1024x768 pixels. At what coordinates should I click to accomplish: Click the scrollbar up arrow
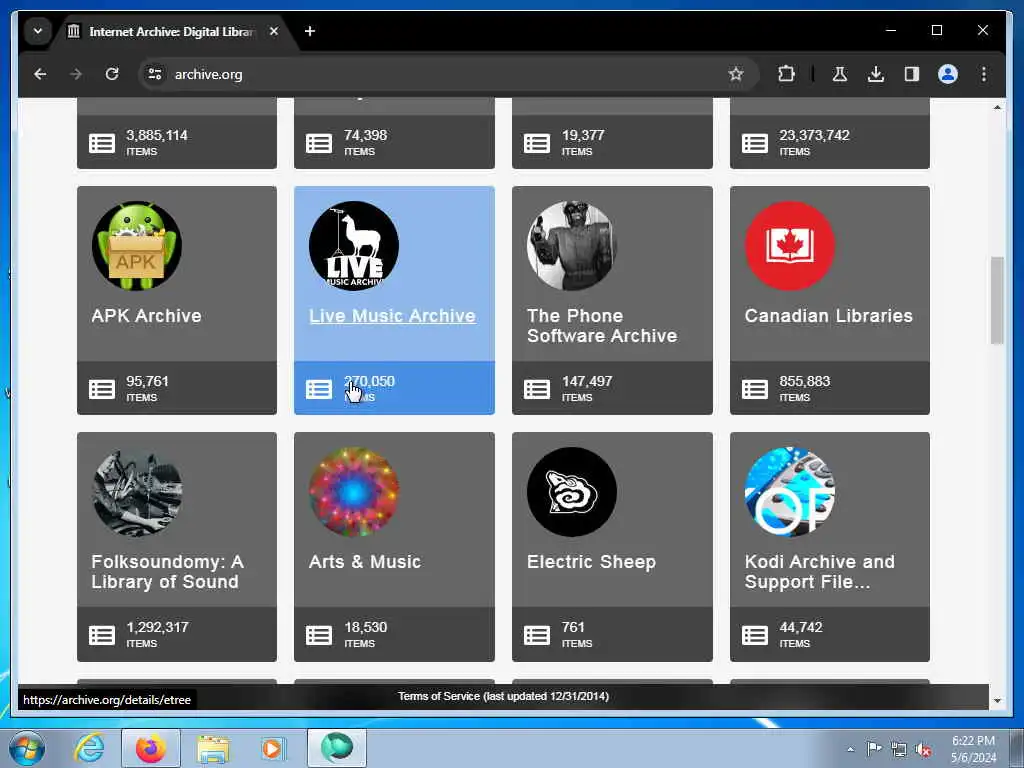[x=997, y=107]
